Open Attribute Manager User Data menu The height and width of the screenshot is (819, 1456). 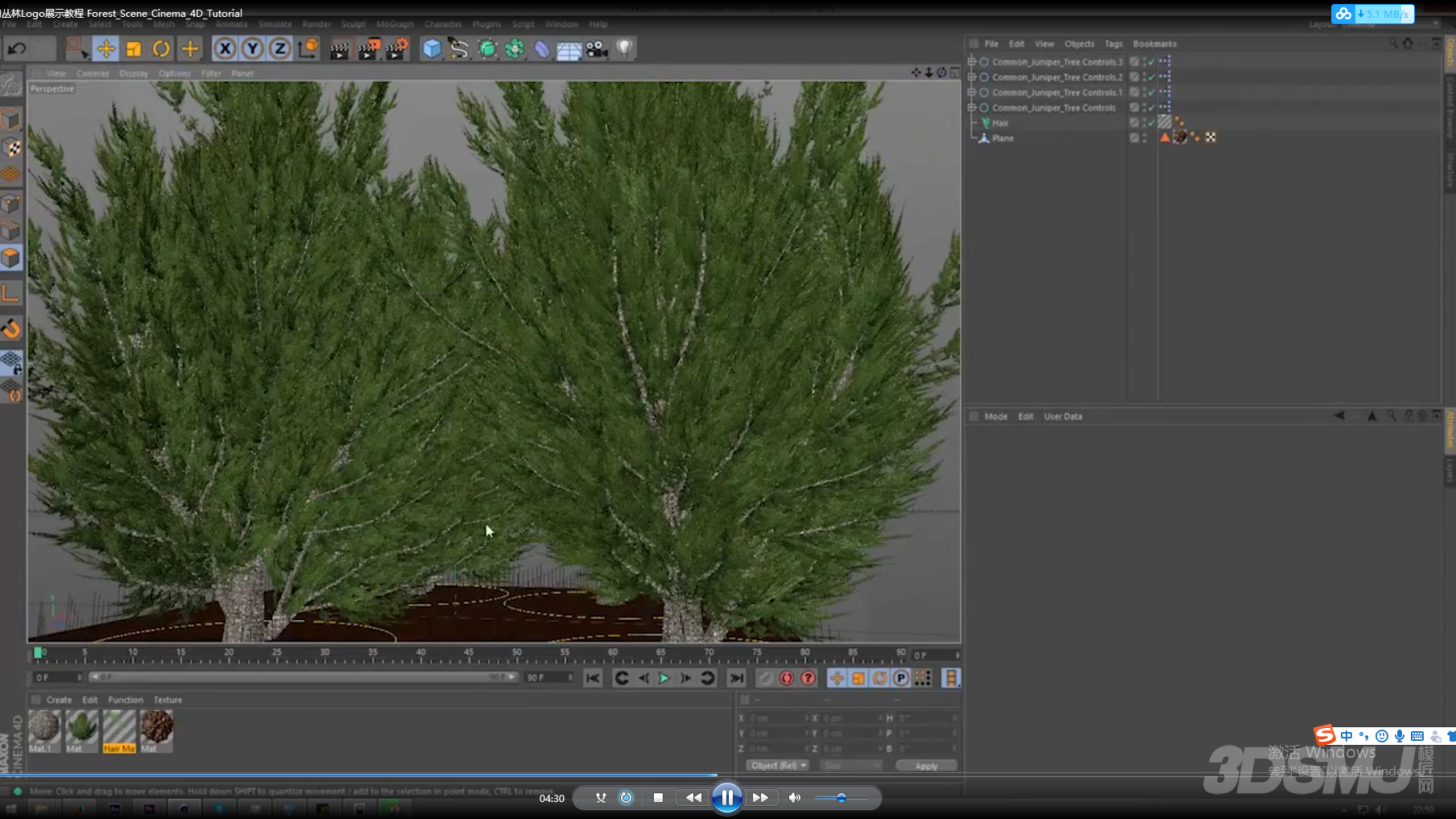pos(1063,416)
